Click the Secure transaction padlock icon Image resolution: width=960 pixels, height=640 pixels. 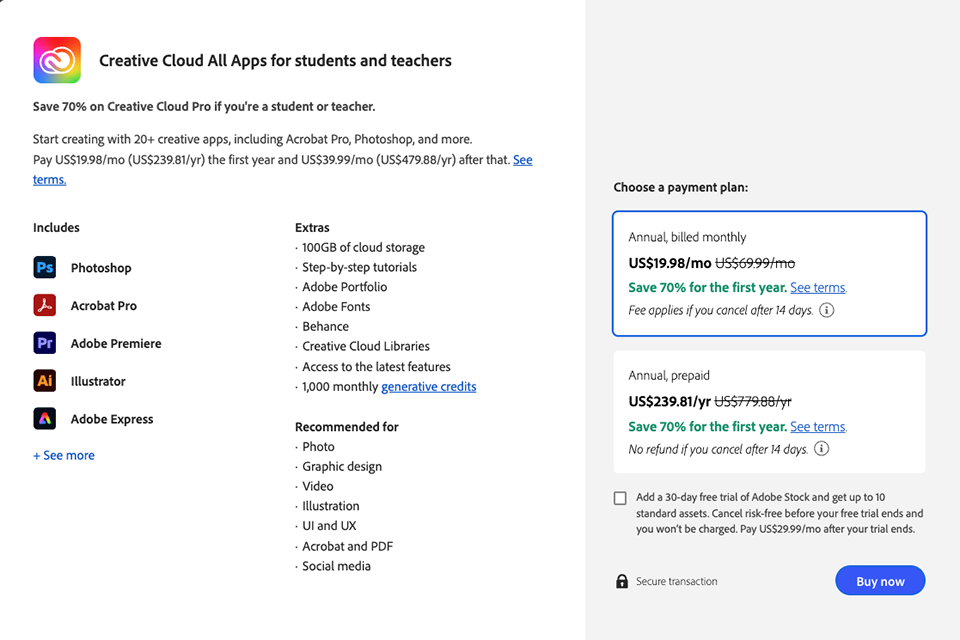tap(621, 581)
